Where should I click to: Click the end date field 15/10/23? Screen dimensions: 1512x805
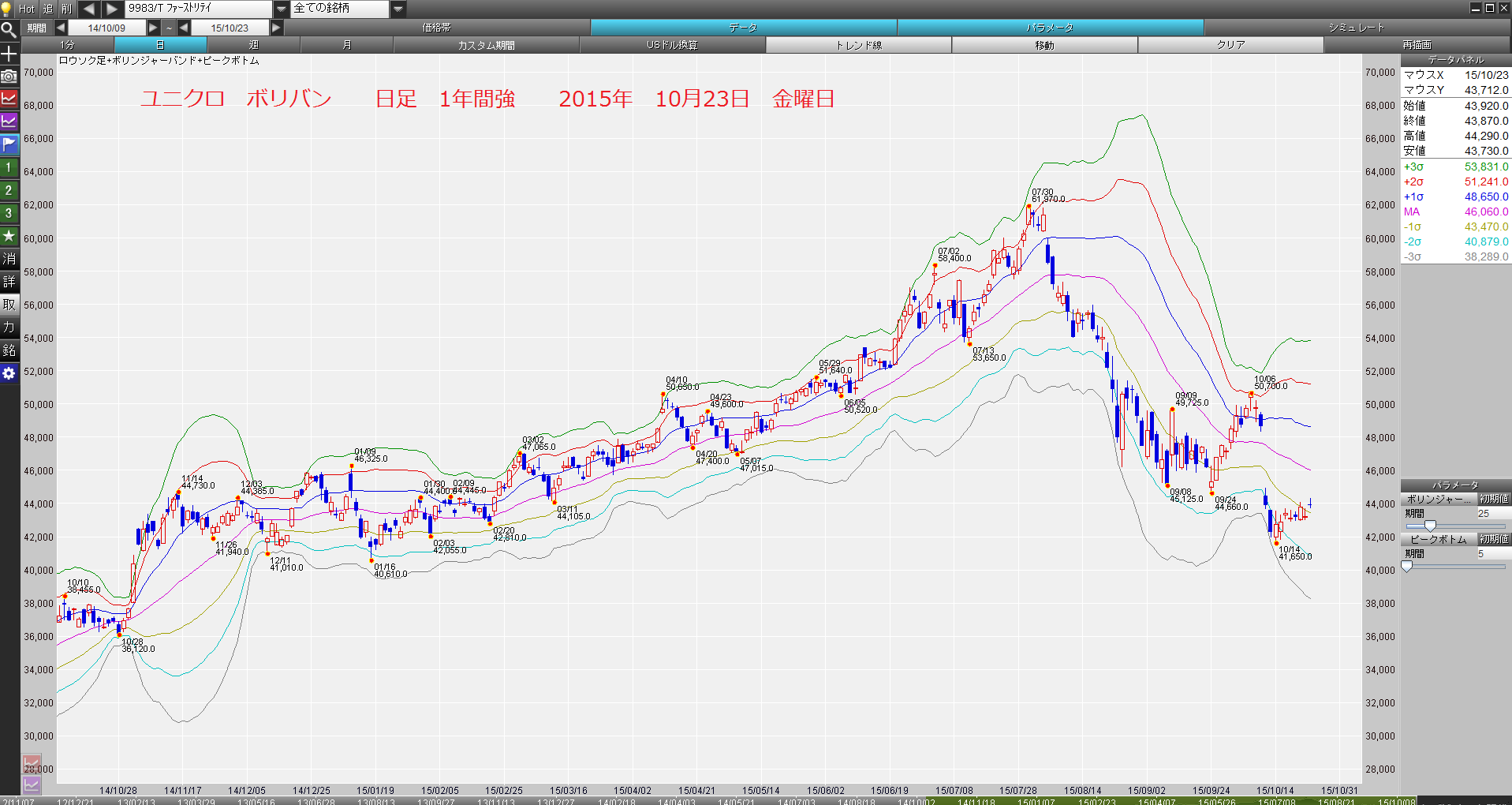tap(230, 28)
